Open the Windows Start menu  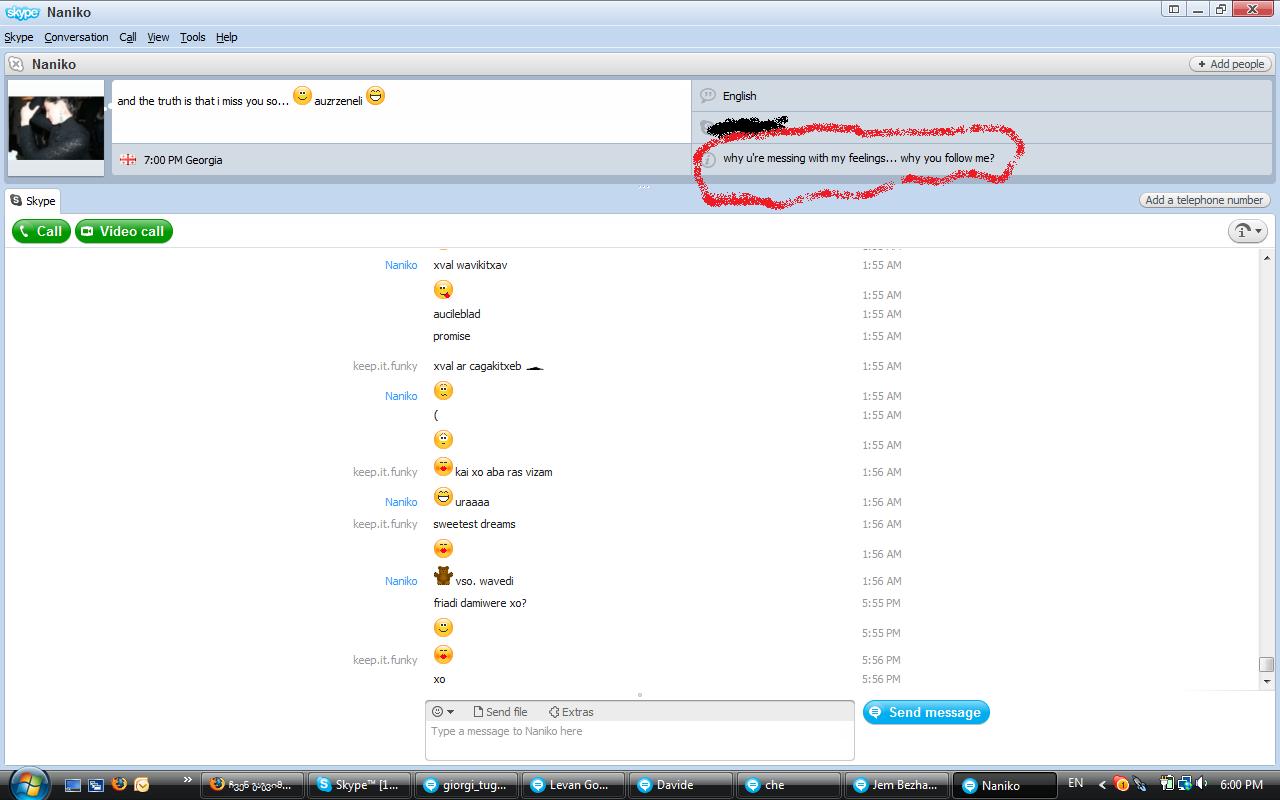(28, 783)
